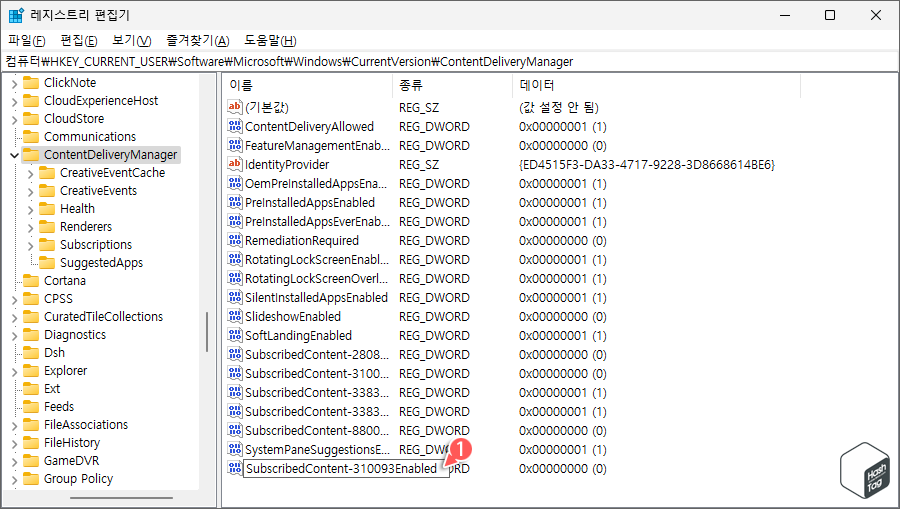Click the tree pane vertical scrollbar thumb

tap(207, 332)
